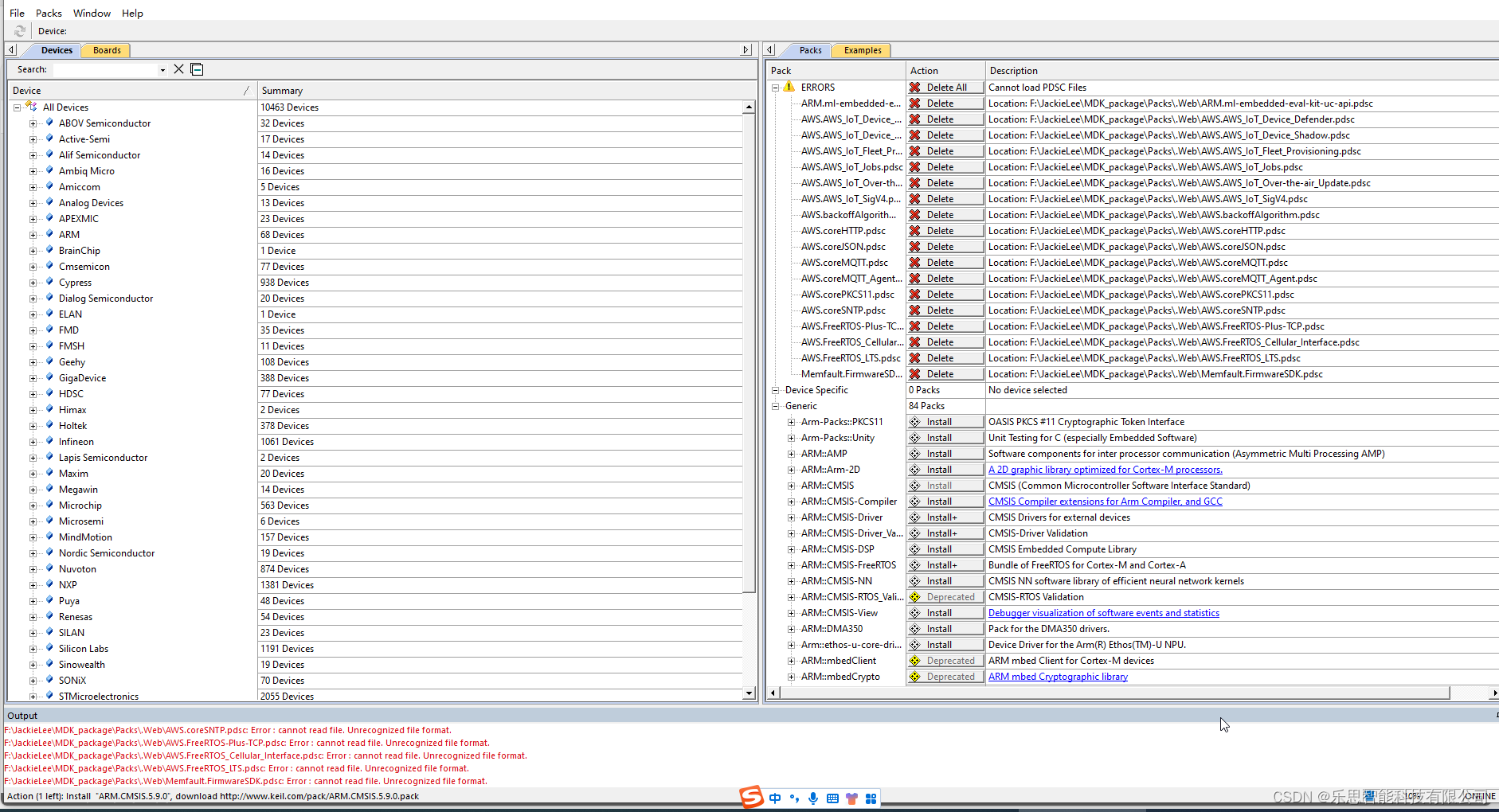Screen dimensions: 1499x812
Task: Expand the Renesas vendor node
Action: click(33, 617)
